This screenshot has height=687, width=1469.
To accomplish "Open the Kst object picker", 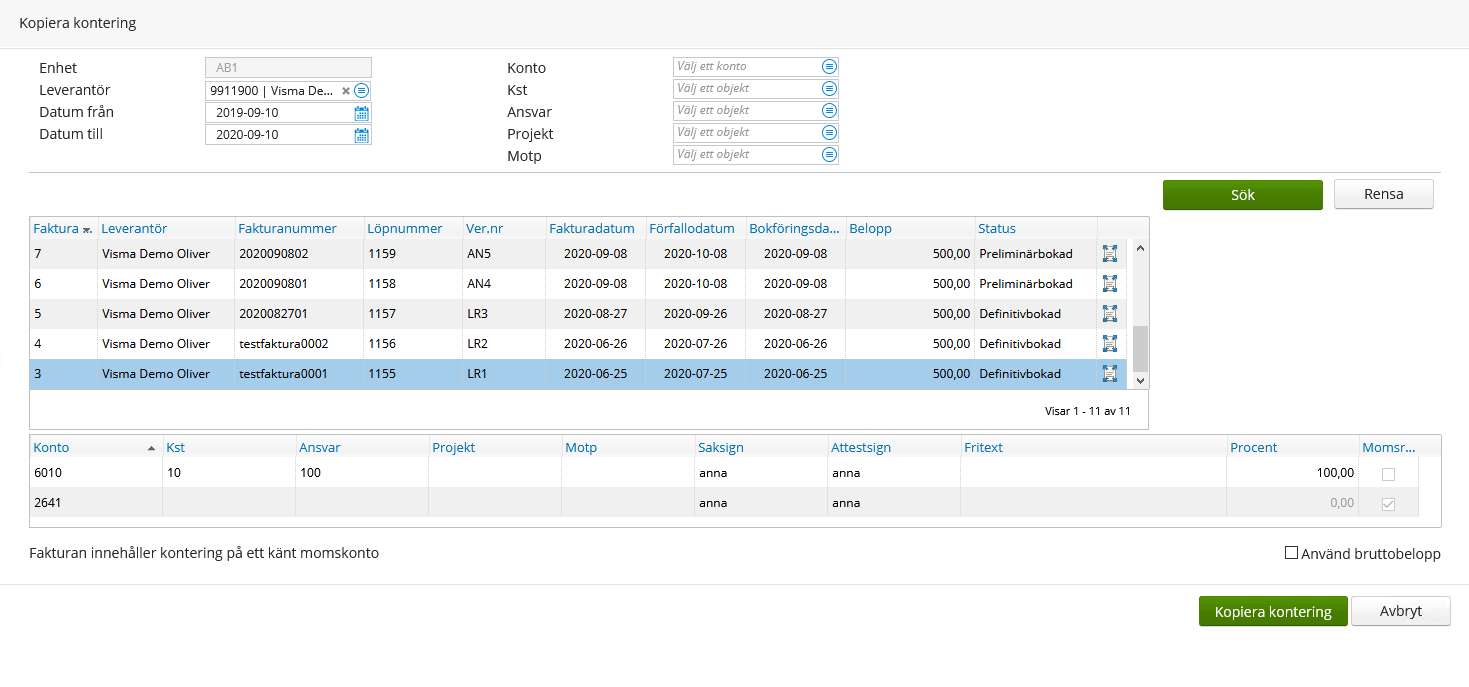I will click(828, 88).
